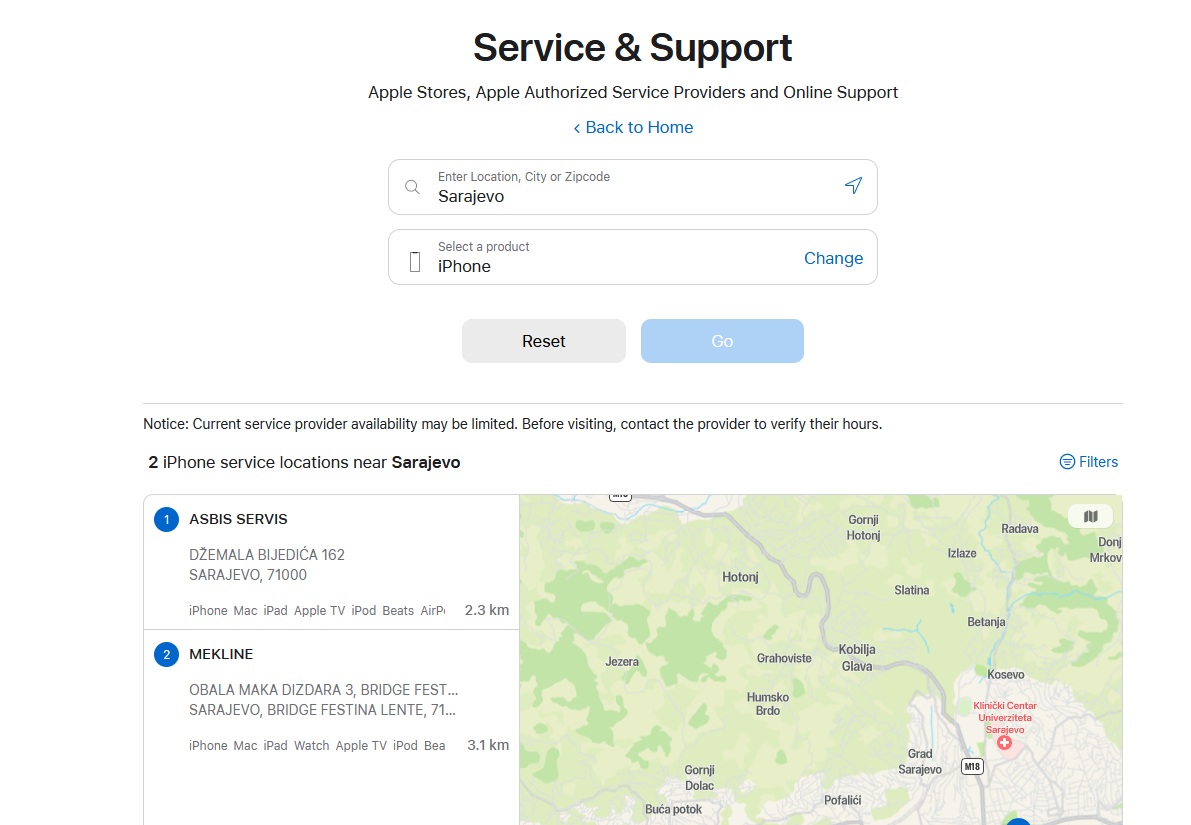Viewport: 1191px width, 825px height.
Task: Click Buća potok label on the map
Action: tap(674, 810)
